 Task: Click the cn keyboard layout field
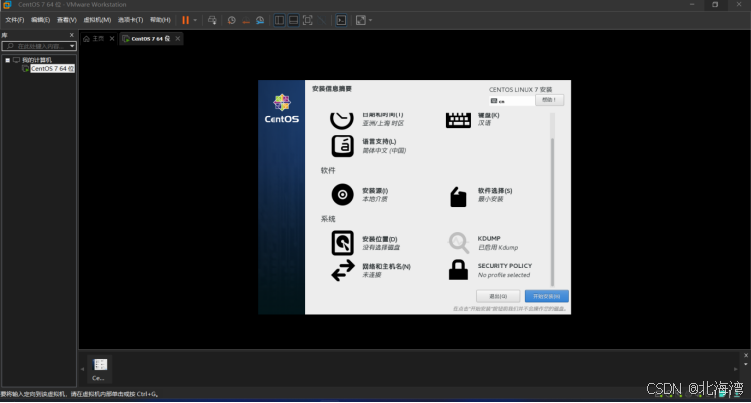pyautogui.click(x=511, y=101)
